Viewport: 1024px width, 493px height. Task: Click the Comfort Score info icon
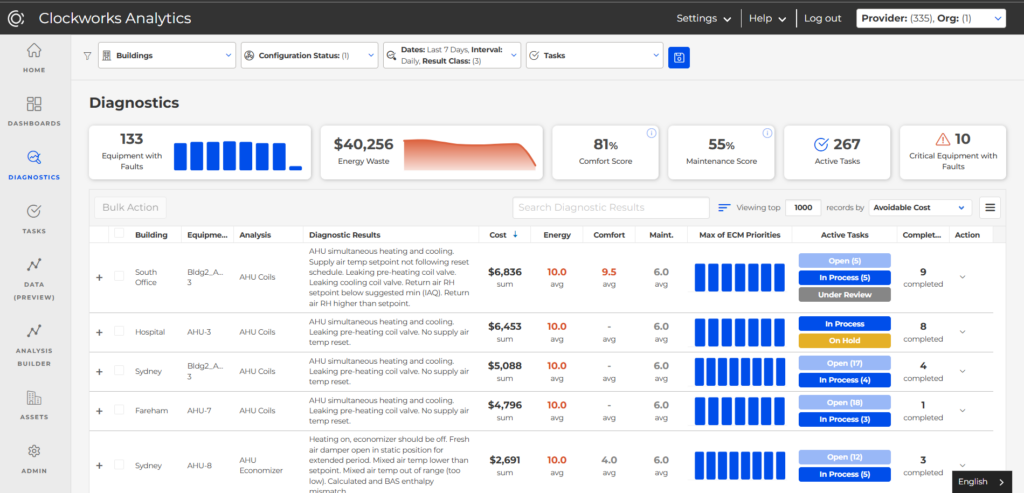pyautogui.click(x=651, y=133)
